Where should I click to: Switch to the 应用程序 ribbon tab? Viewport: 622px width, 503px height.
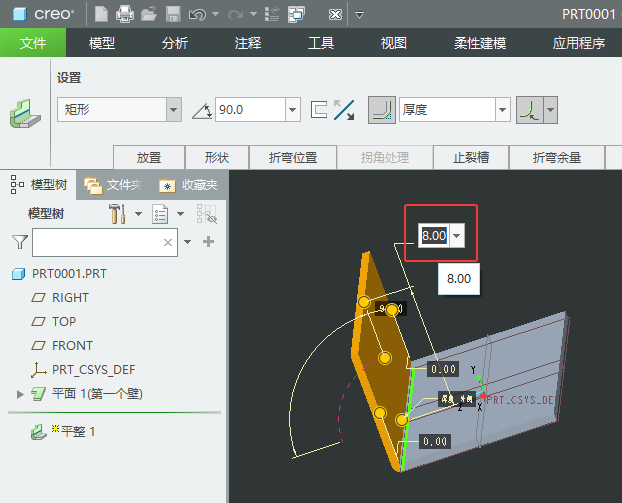coord(578,43)
